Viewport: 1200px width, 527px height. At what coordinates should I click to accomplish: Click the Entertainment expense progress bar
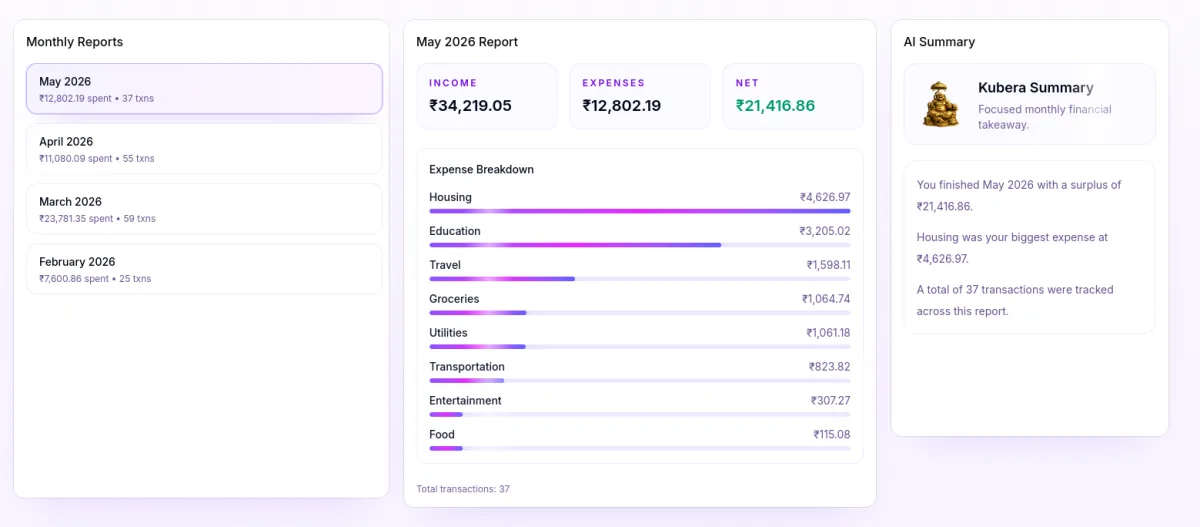[640, 414]
